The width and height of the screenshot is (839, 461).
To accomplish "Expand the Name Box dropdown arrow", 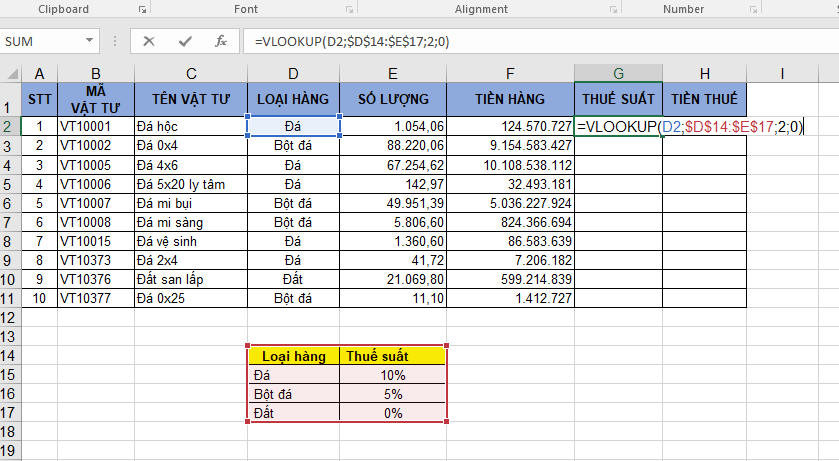I will 90,42.
